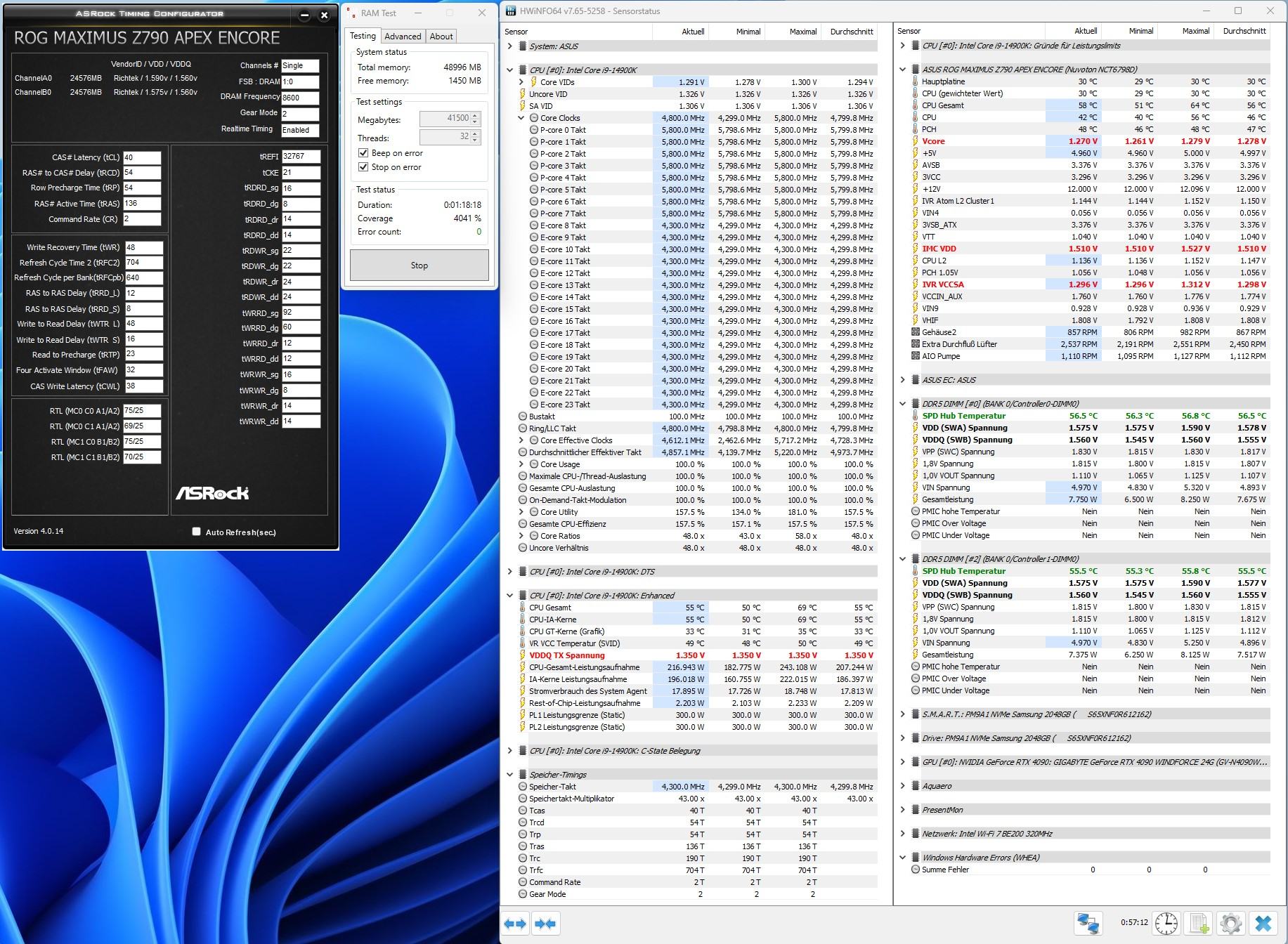Click the fan icon next to Gehäuse2
Image resolution: width=1288 pixels, height=944 pixels.
(x=915, y=332)
